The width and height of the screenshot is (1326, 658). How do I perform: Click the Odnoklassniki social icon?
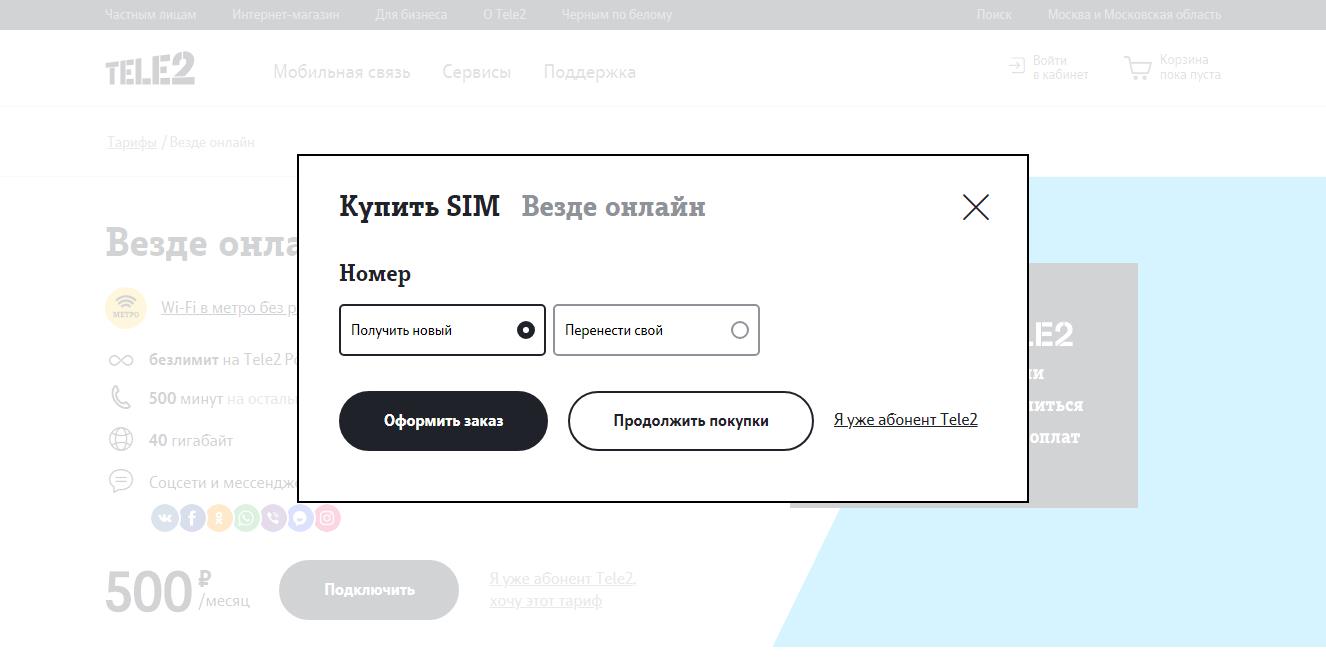[219, 518]
